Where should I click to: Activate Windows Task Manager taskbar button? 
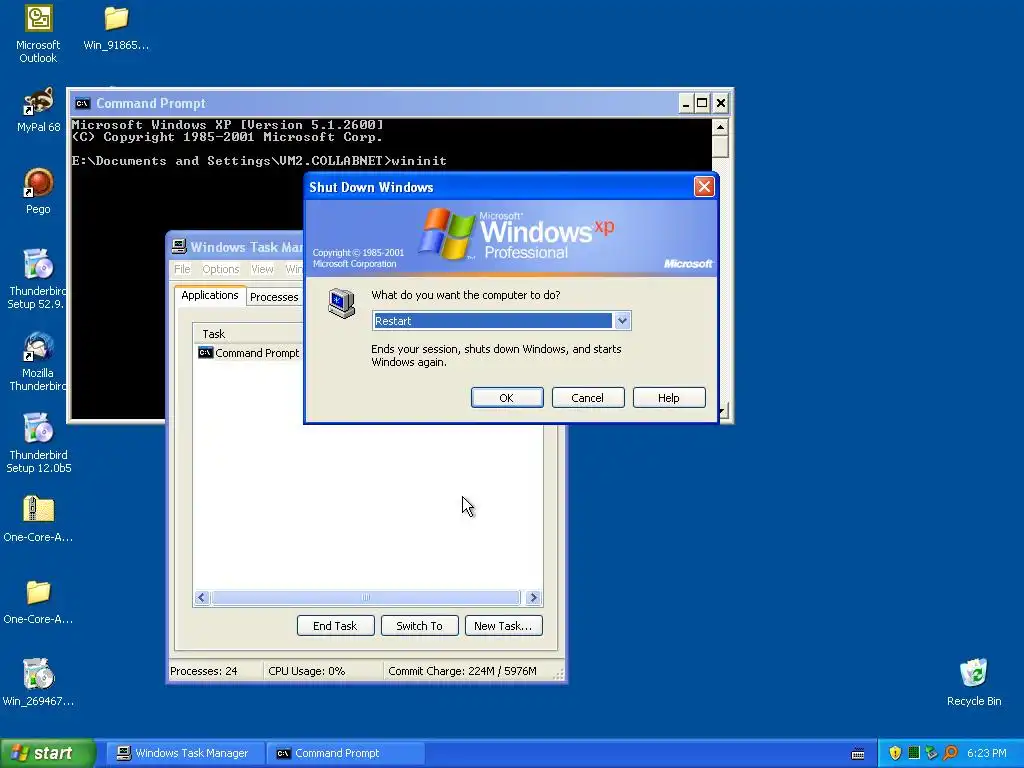184,753
